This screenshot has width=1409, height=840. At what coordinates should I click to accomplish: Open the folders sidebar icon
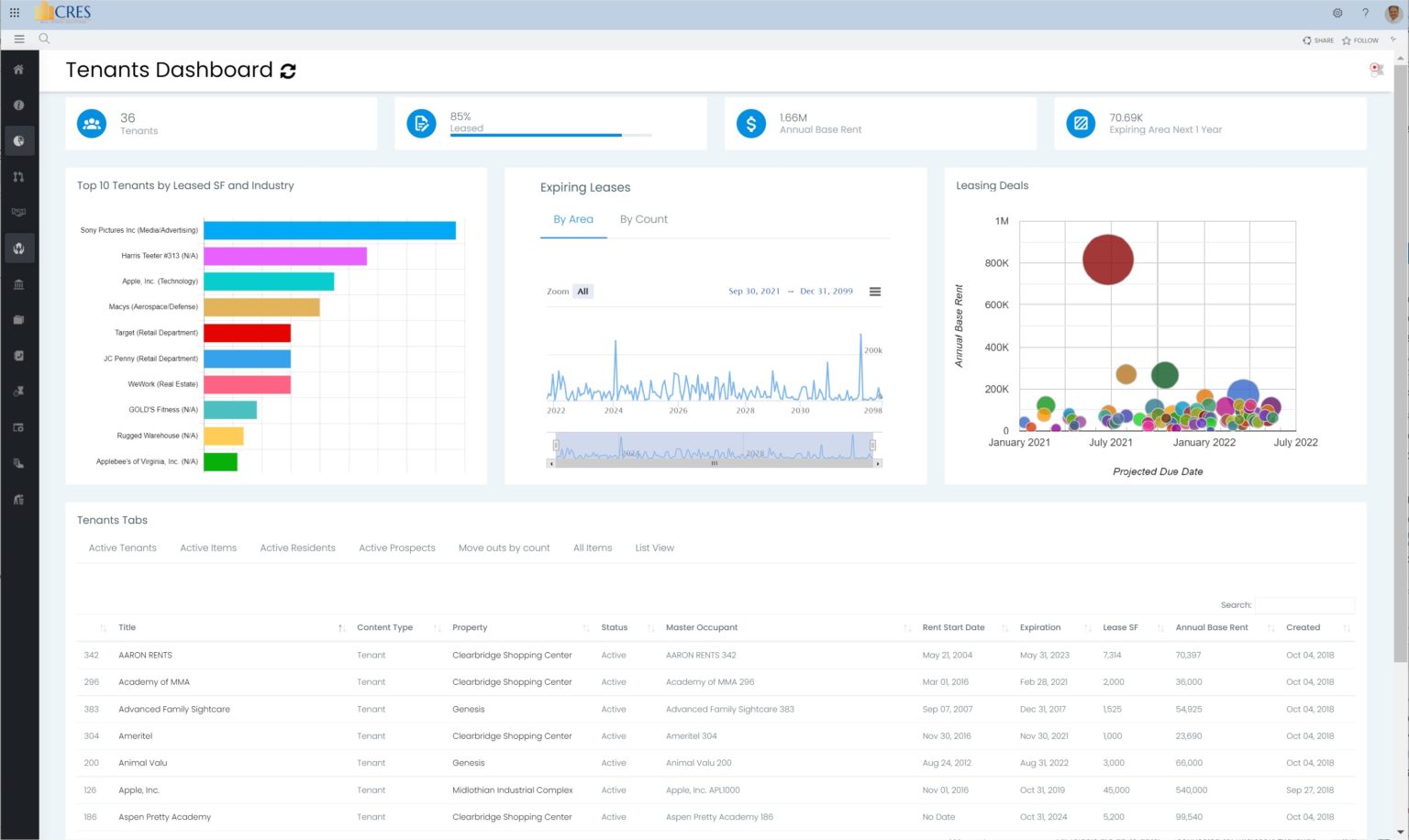18,320
